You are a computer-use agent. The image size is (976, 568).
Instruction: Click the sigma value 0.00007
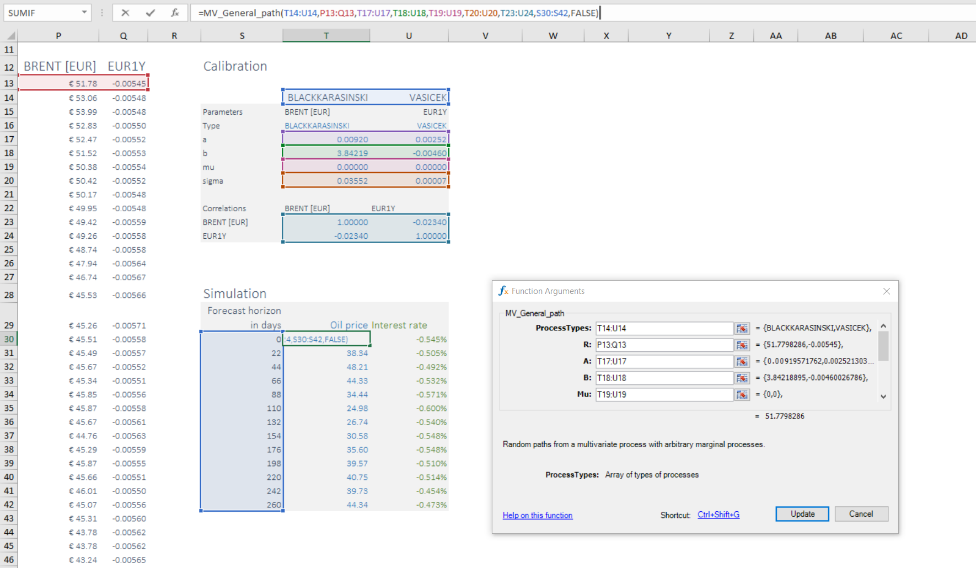tap(409, 181)
